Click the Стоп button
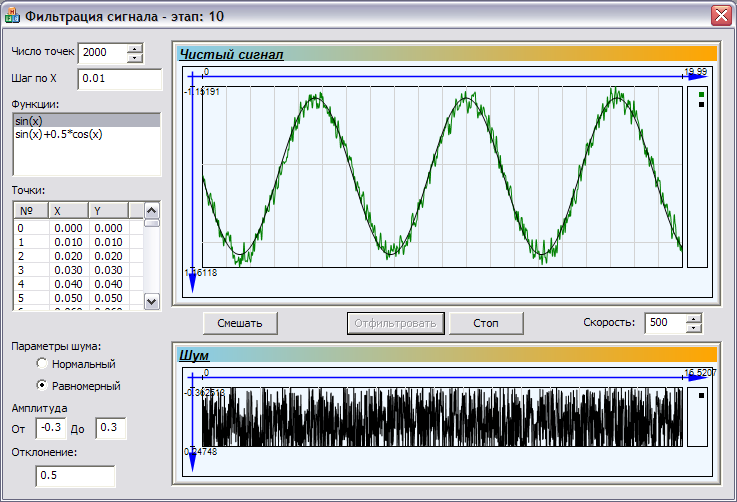Image resolution: width=737 pixels, height=502 pixels. click(x=486, y=323)
